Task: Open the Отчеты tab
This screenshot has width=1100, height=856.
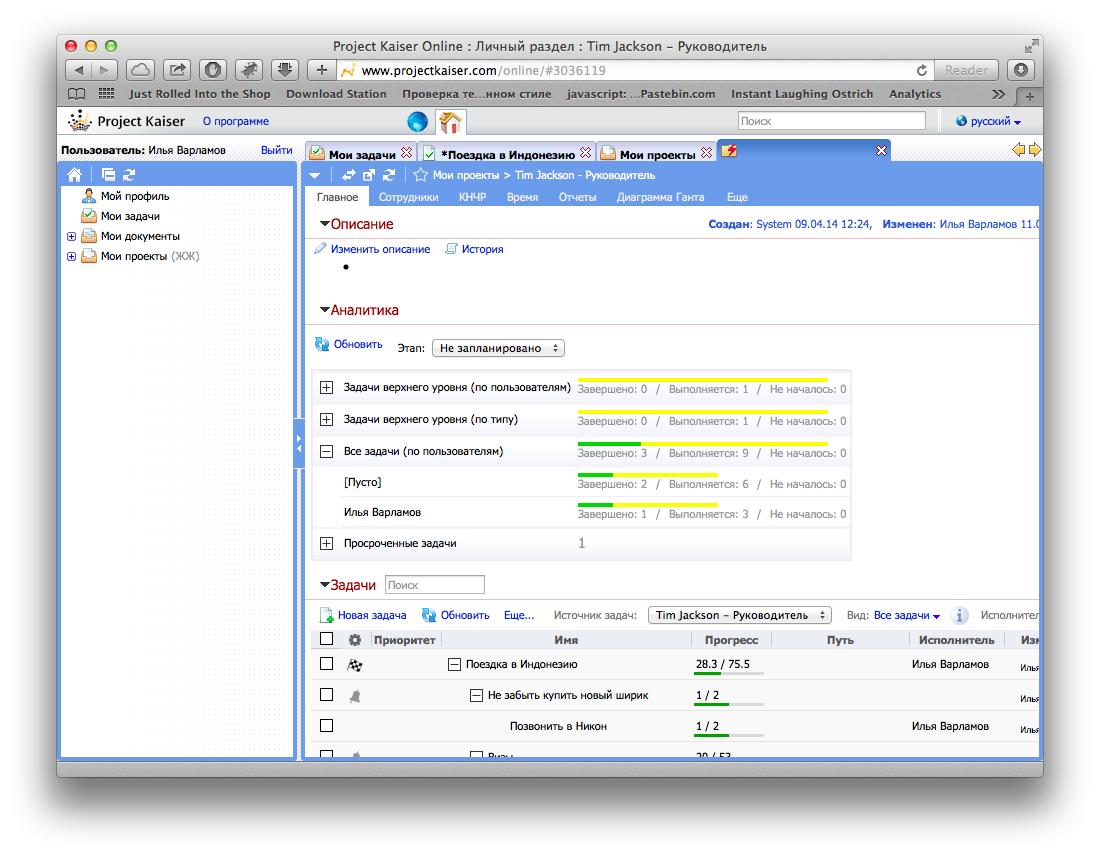Action: coord(577,197)
